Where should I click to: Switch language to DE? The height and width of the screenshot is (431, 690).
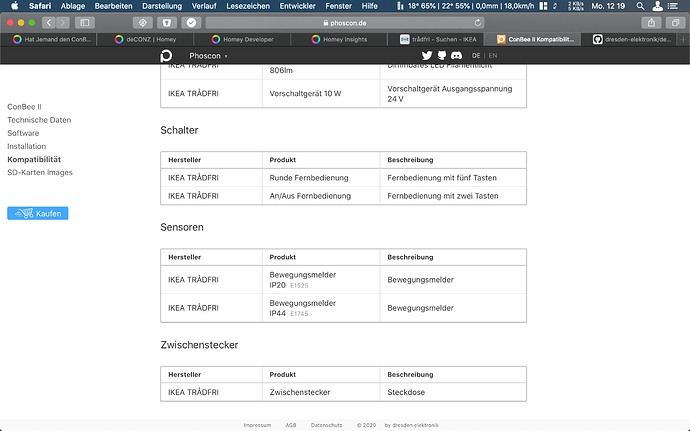pyautogui.click(x=476, y=55)
